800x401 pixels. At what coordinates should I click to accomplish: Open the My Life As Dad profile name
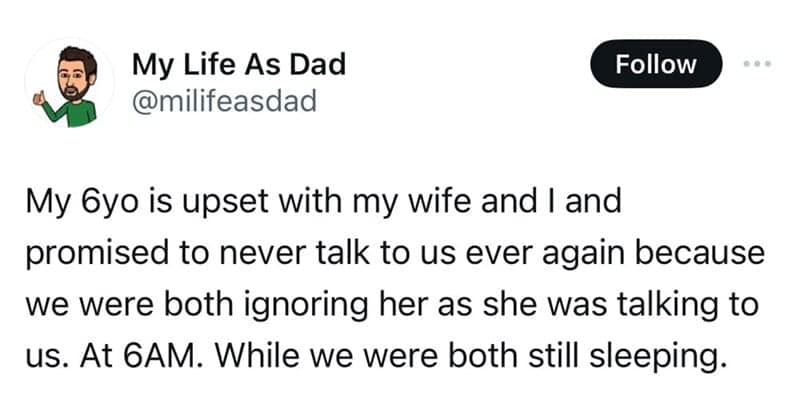[x=239, y=65]
